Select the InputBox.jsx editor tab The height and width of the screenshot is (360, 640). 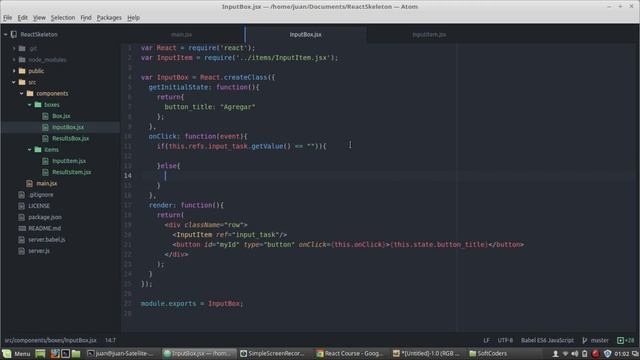coord(305,35)
